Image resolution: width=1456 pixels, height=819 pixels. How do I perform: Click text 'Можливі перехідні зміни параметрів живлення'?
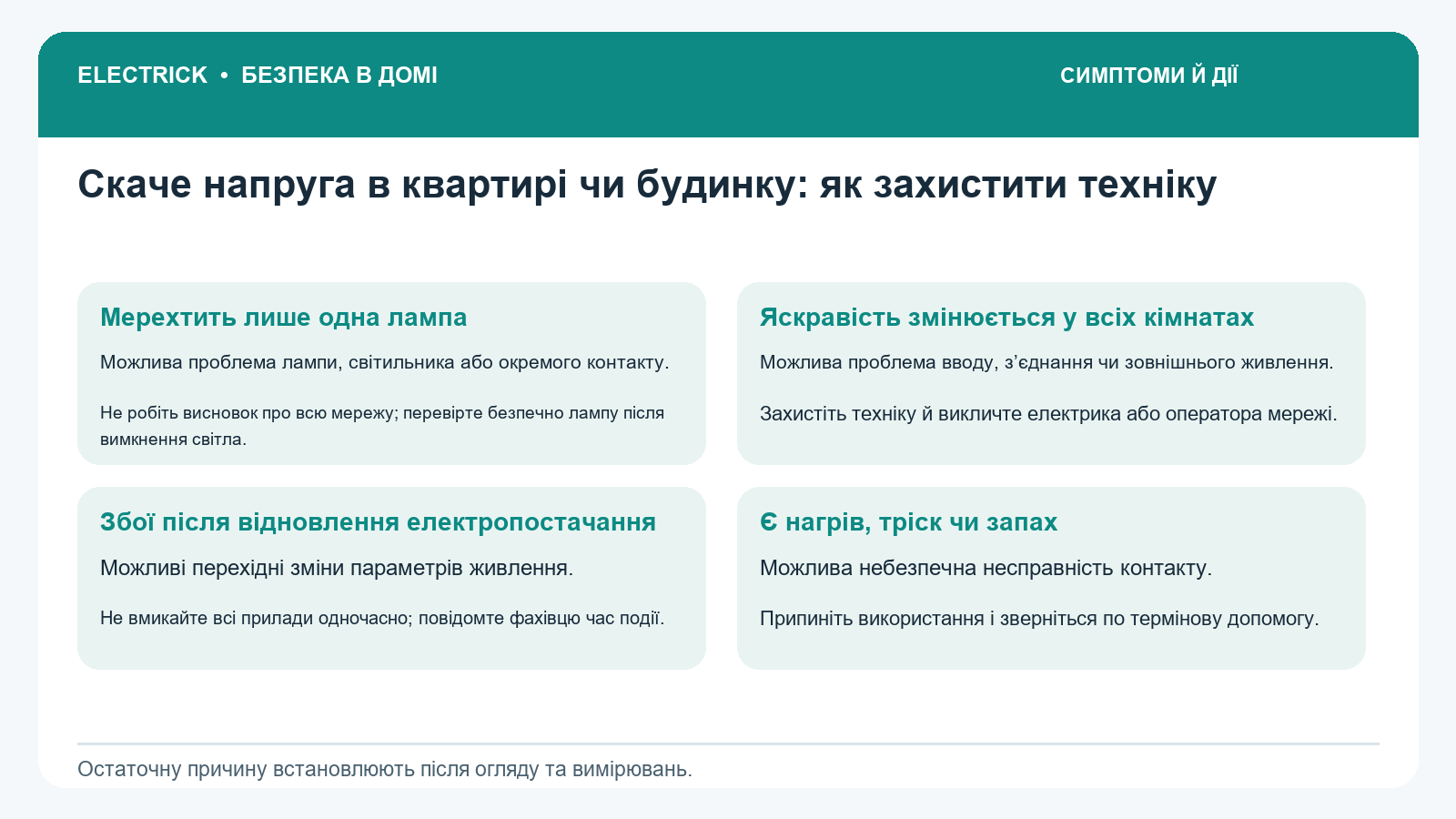[x=337, y=568]
